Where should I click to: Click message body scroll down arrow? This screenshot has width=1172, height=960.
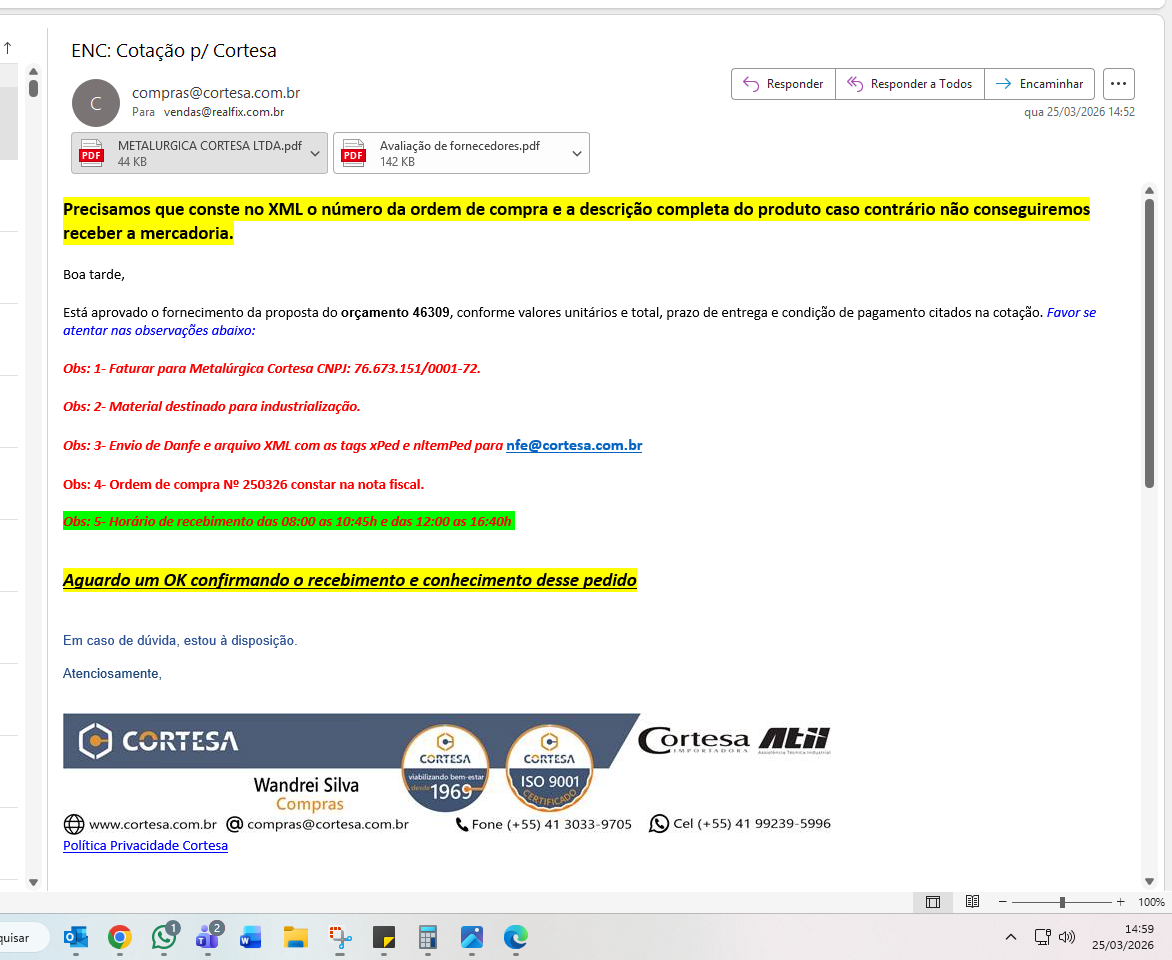1149,880
